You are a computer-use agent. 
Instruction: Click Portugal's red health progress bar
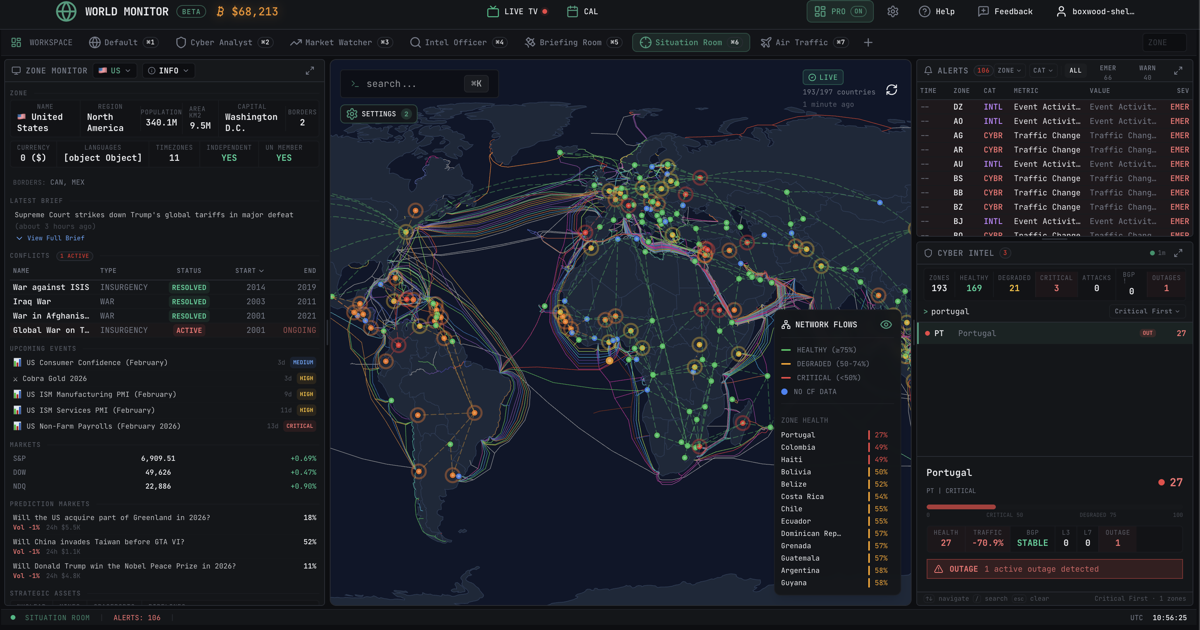960,507
